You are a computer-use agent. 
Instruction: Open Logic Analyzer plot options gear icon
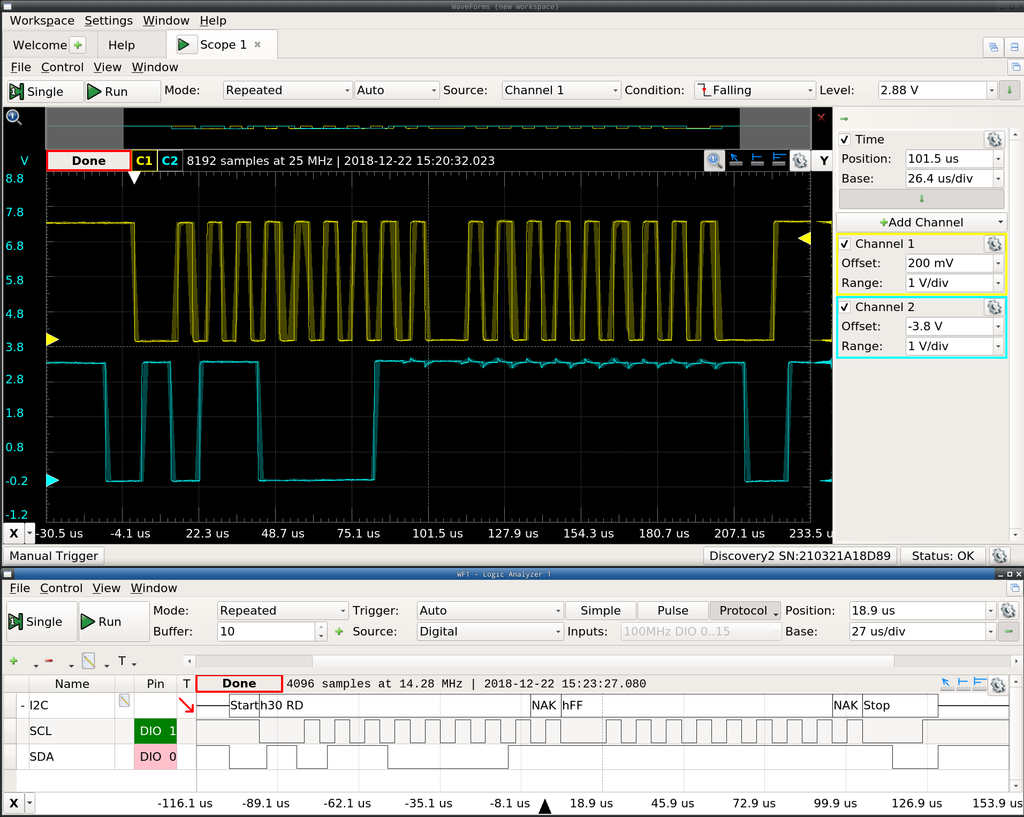(998, 684)
